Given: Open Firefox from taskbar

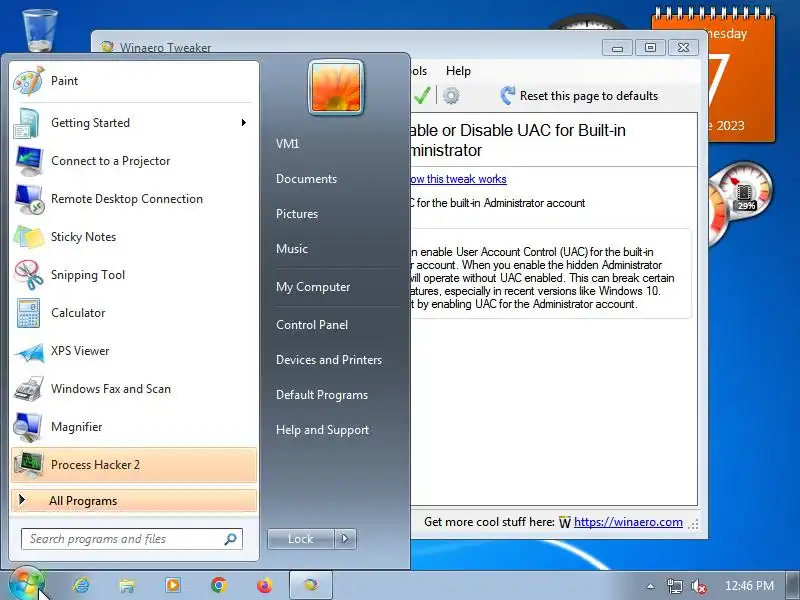Looking at the screenshot, I should [264, 585].
